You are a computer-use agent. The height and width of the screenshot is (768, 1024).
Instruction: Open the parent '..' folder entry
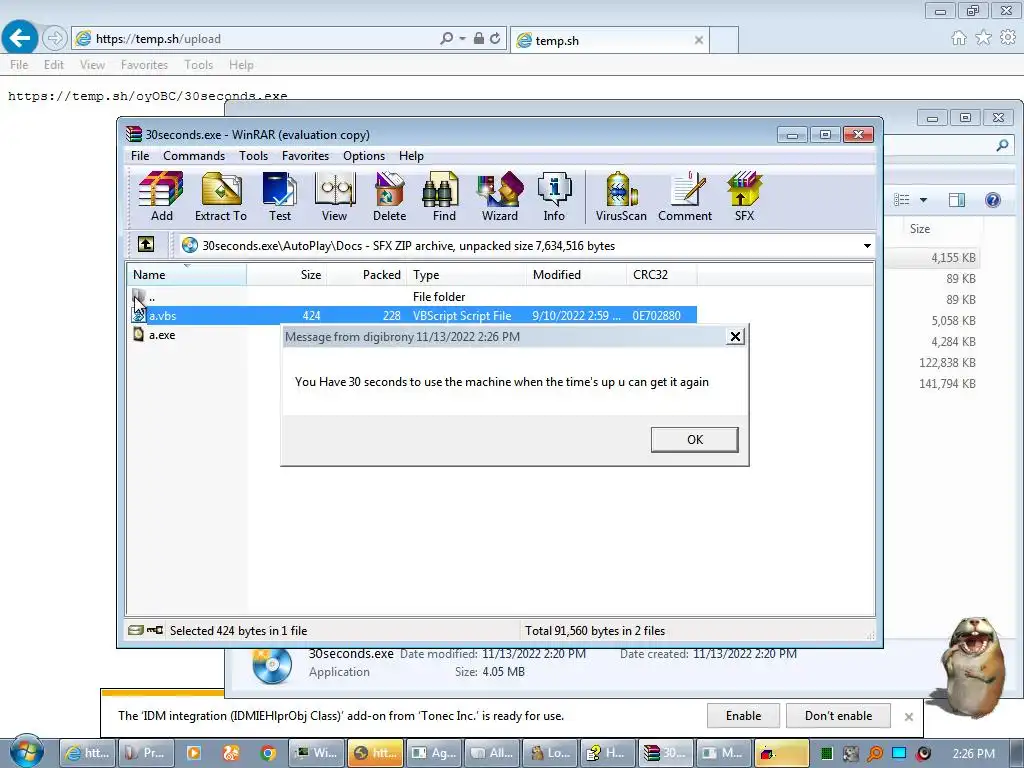[144, 296]
